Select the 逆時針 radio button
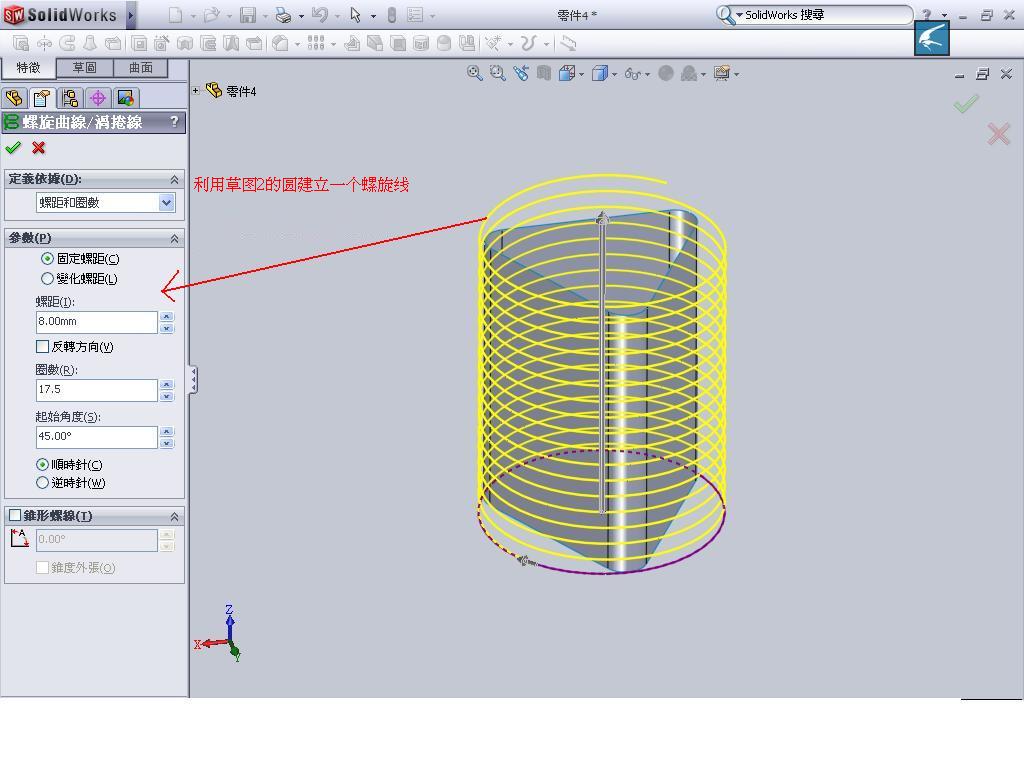This screenshot has width=1024, height=768. (x=42, y=483)
